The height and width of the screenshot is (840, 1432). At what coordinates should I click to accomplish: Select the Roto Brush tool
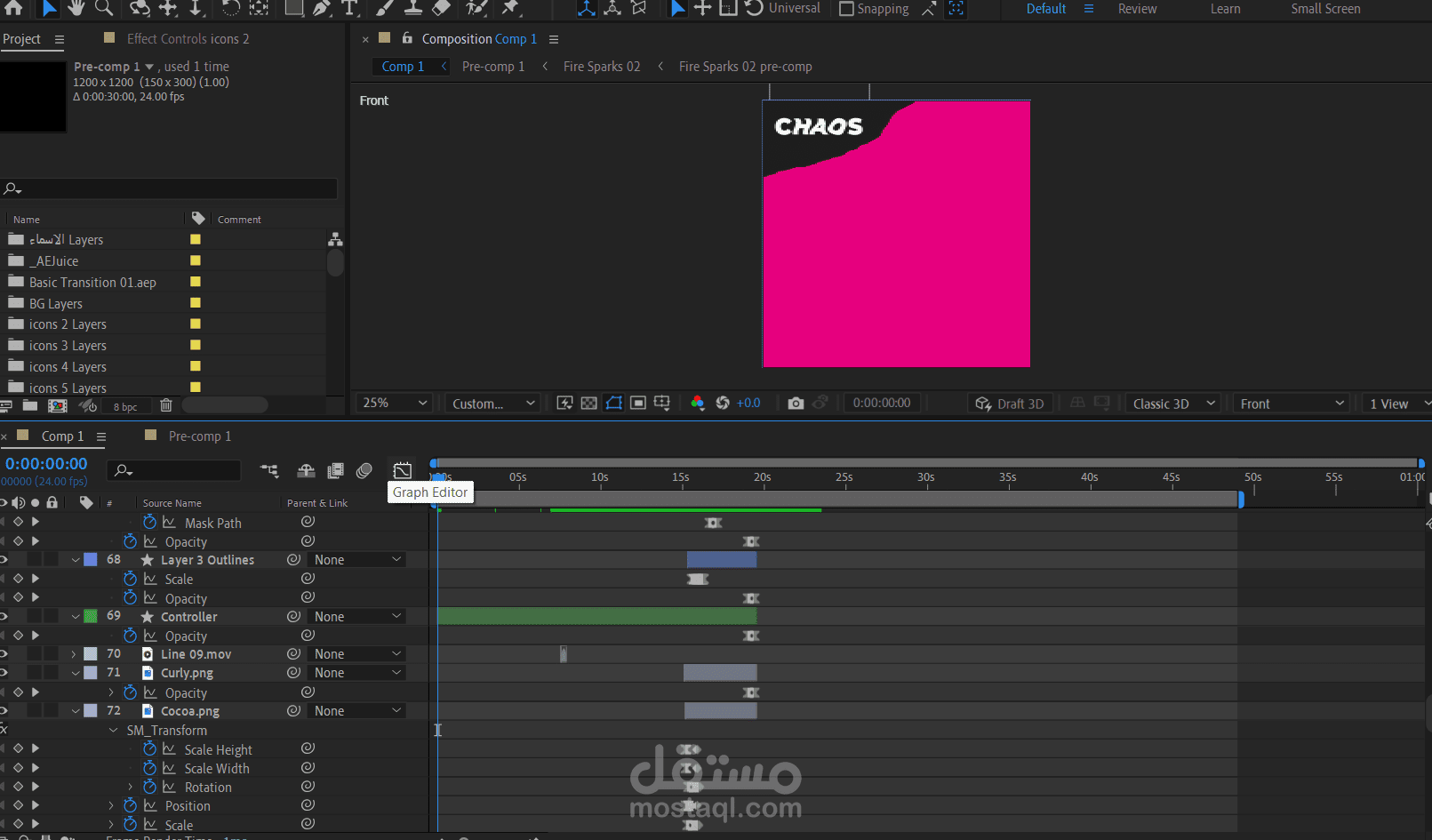point(477,8)
